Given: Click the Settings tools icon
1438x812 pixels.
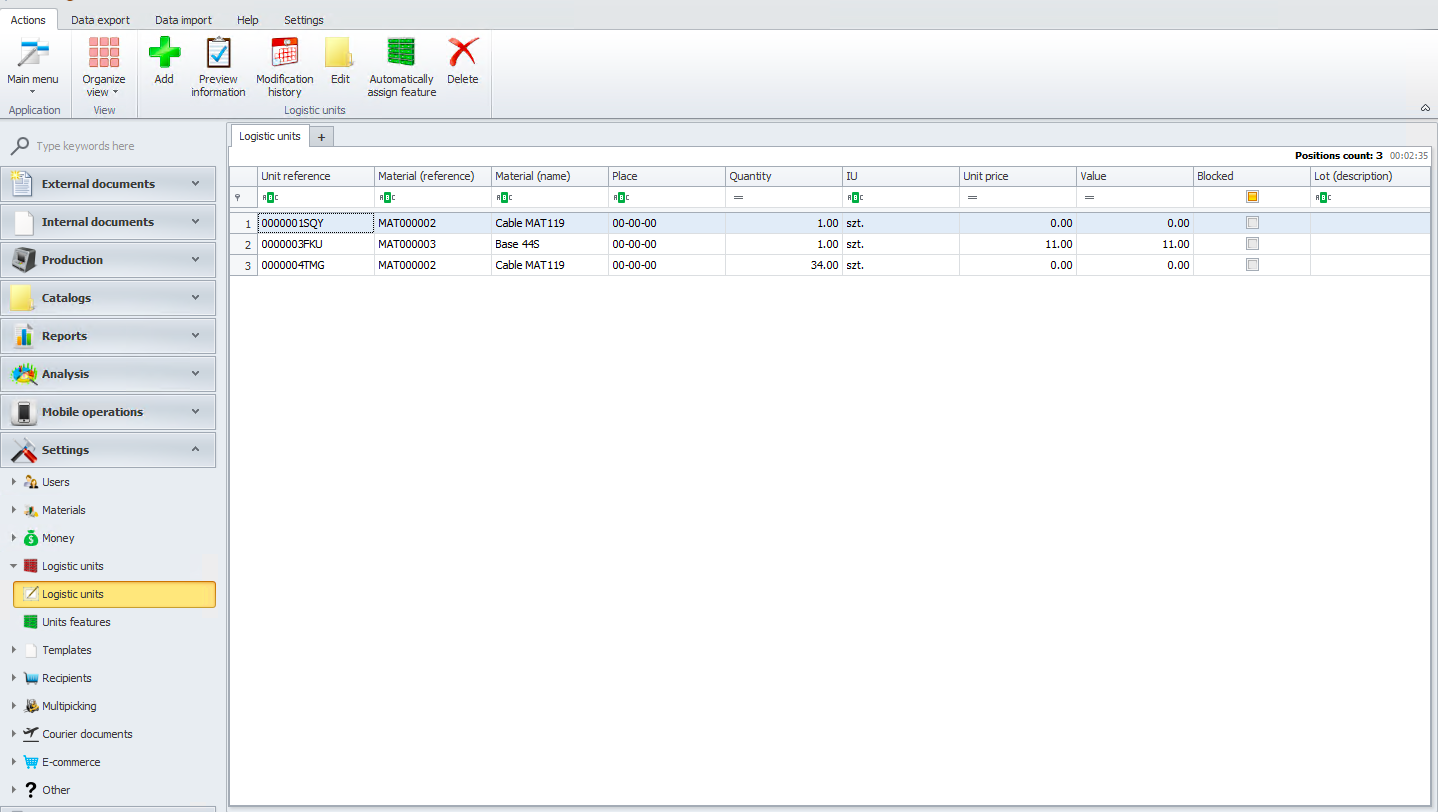Looking at the screenshot, I should coord(24,450).
